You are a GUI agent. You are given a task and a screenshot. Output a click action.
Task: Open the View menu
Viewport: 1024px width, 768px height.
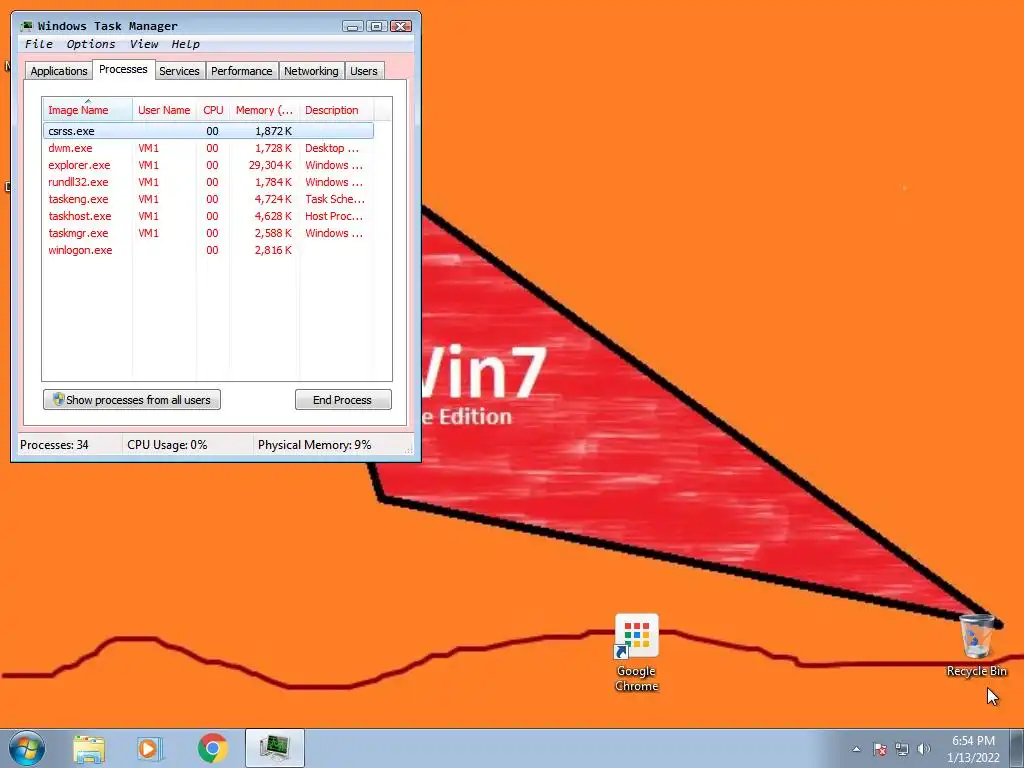[x=144, y=44]
